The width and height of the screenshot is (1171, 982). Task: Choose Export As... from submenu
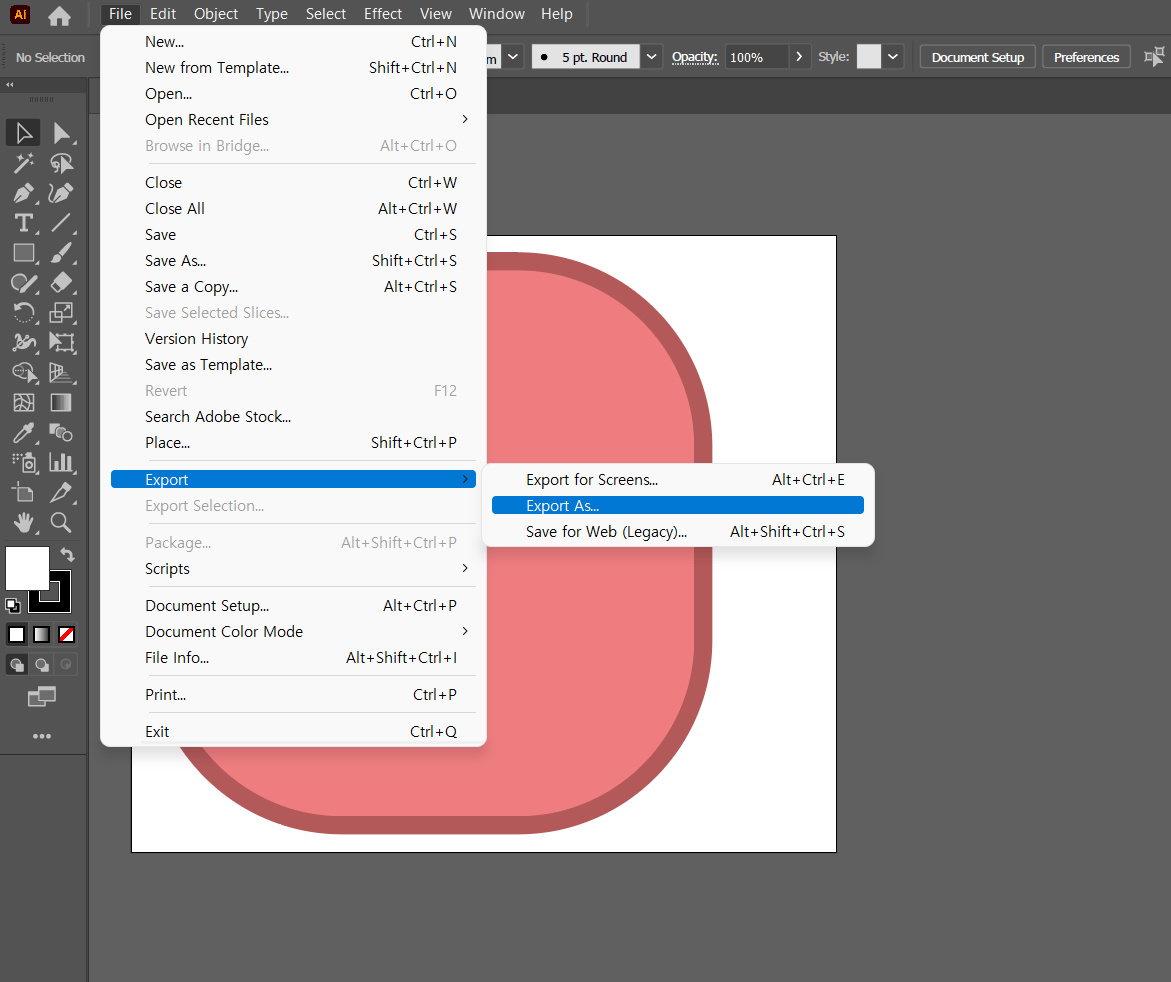tap(677, 506)
